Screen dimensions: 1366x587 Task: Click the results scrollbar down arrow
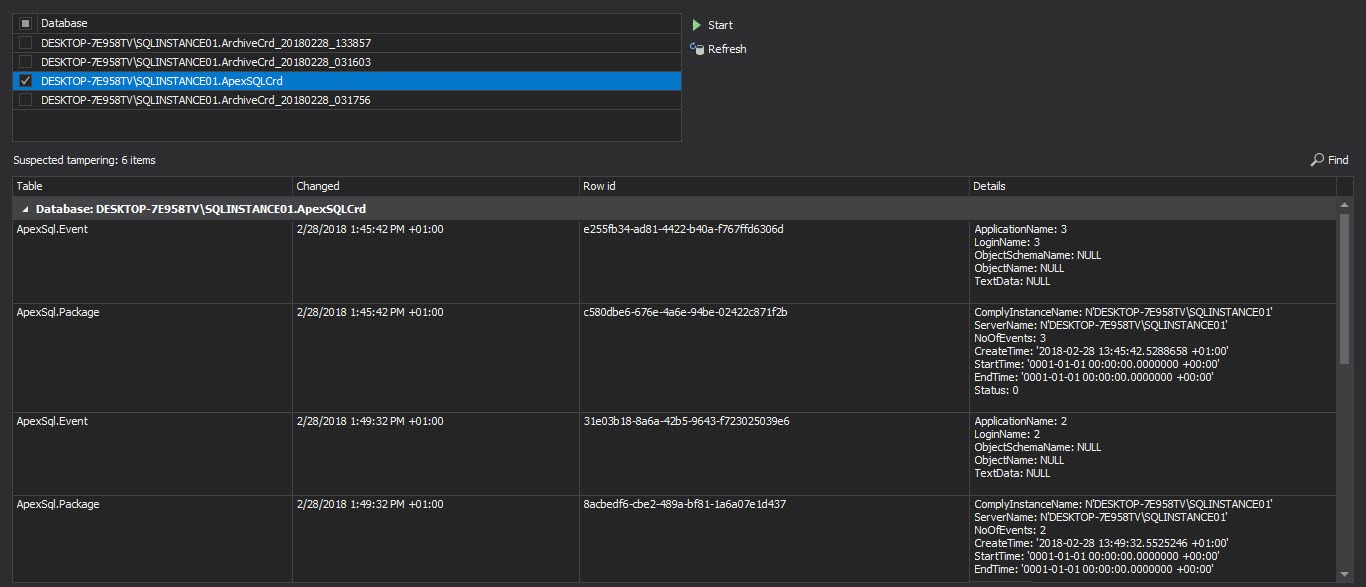[x=1344, y=574]
